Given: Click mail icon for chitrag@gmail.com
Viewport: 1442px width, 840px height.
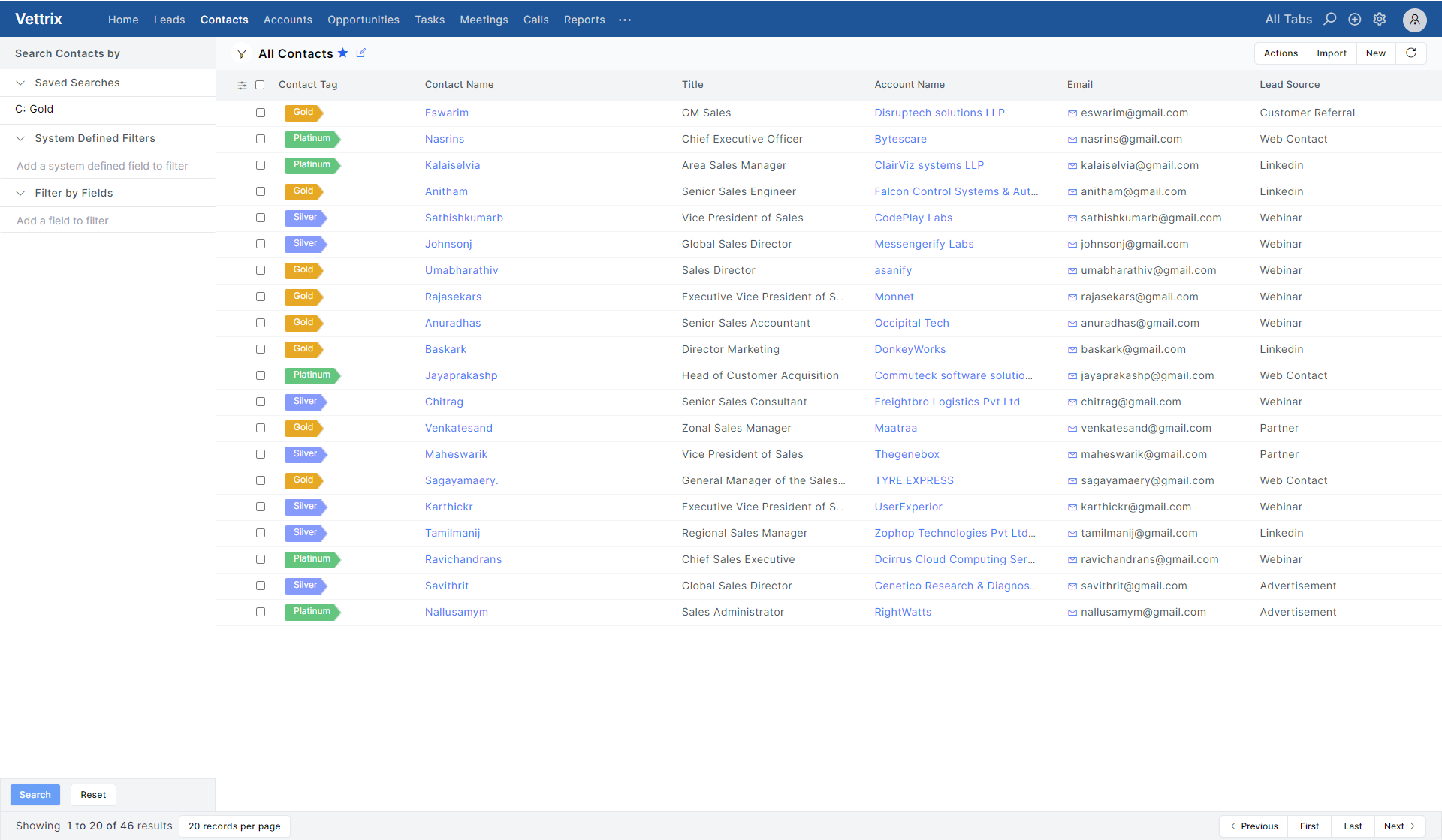Looking at the screenshot, I should 1072,402.
